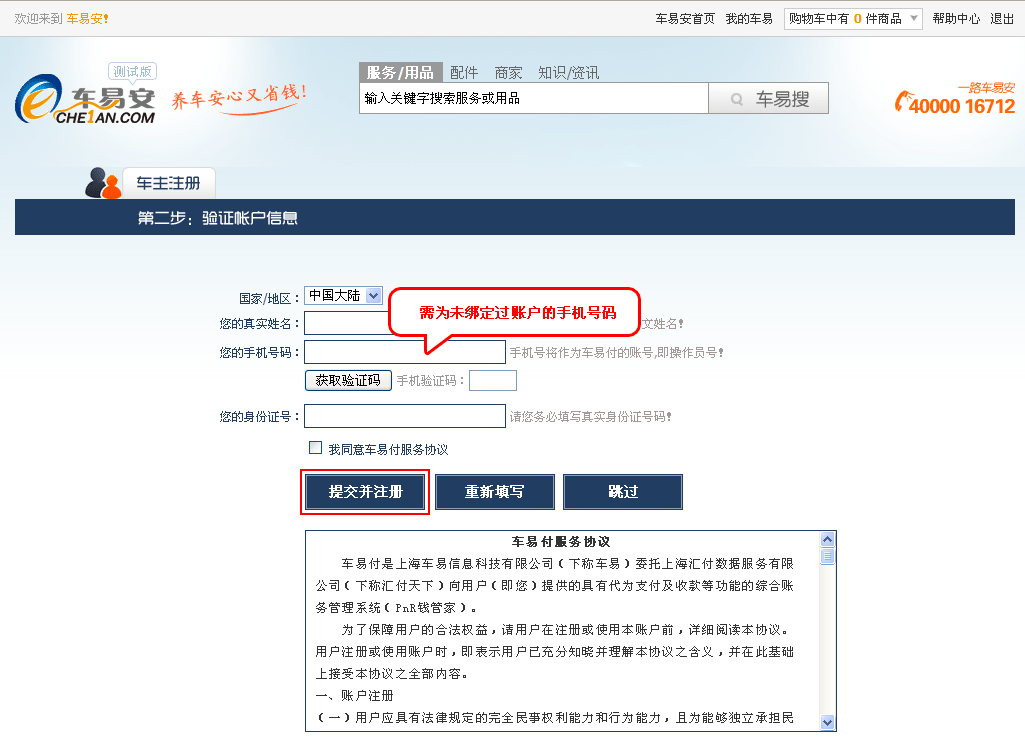The height and width of the screenshot is (740, 1025).
Task: Click the 车易搜 search button
Action: (769, 98)
